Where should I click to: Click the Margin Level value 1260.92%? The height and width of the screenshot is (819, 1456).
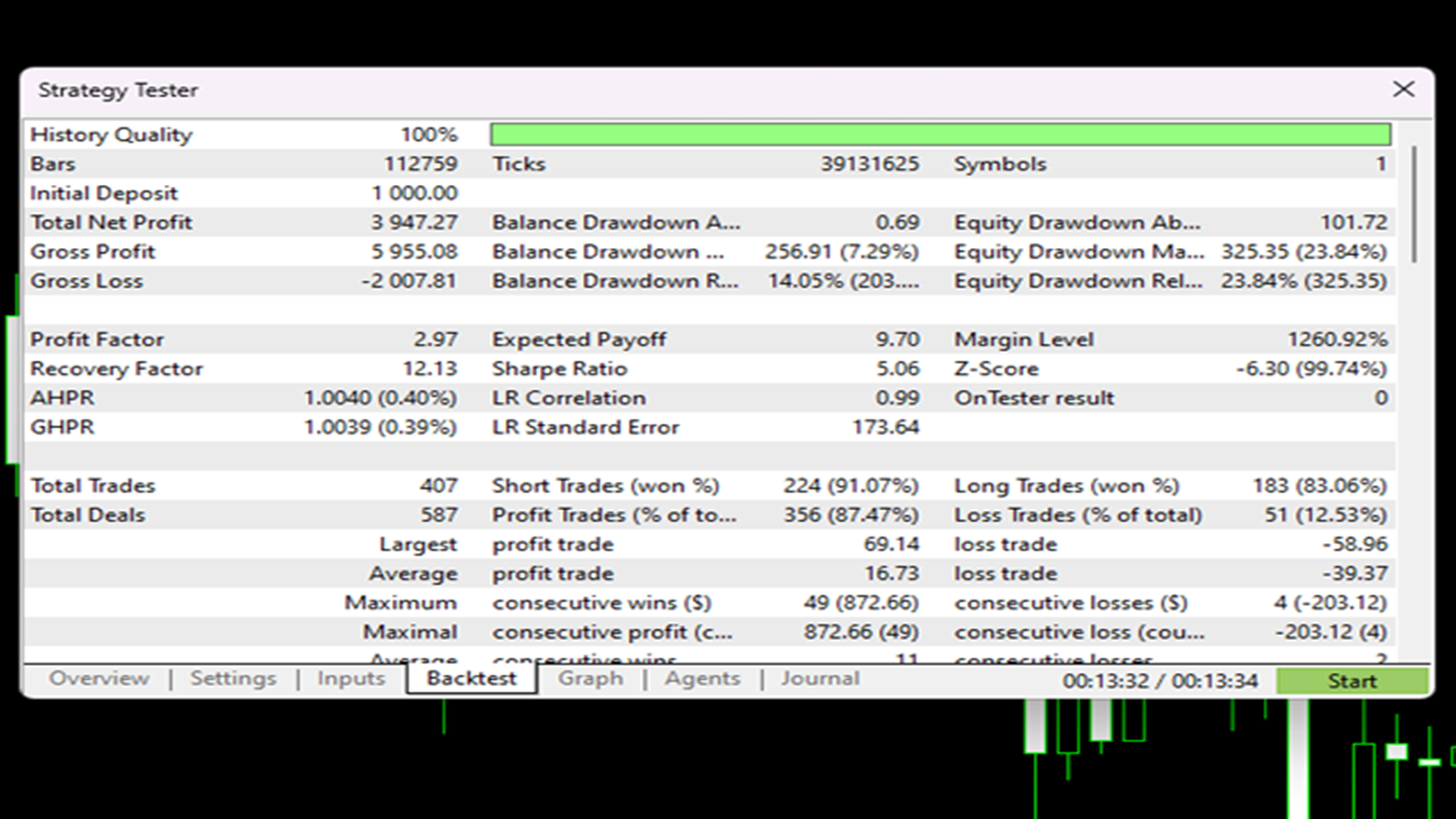click(1338, 339)
